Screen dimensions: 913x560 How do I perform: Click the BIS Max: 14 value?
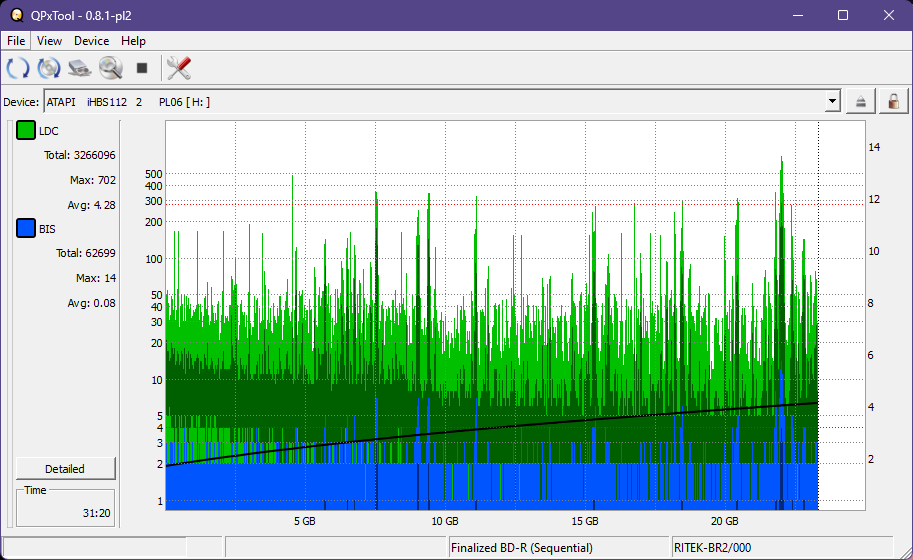[95, 278]
